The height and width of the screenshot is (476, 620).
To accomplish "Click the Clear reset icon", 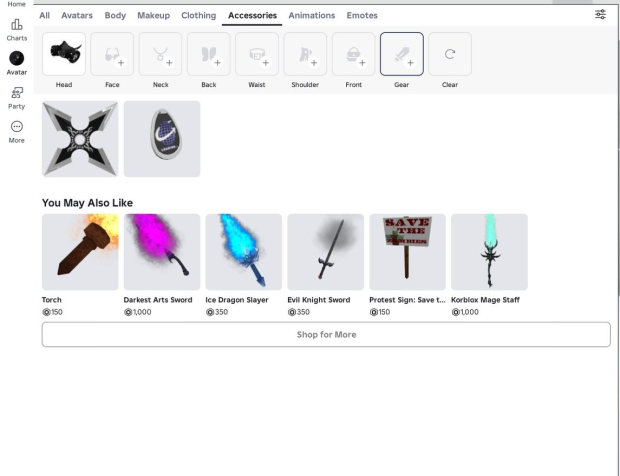I will click(x=450, y=54).
